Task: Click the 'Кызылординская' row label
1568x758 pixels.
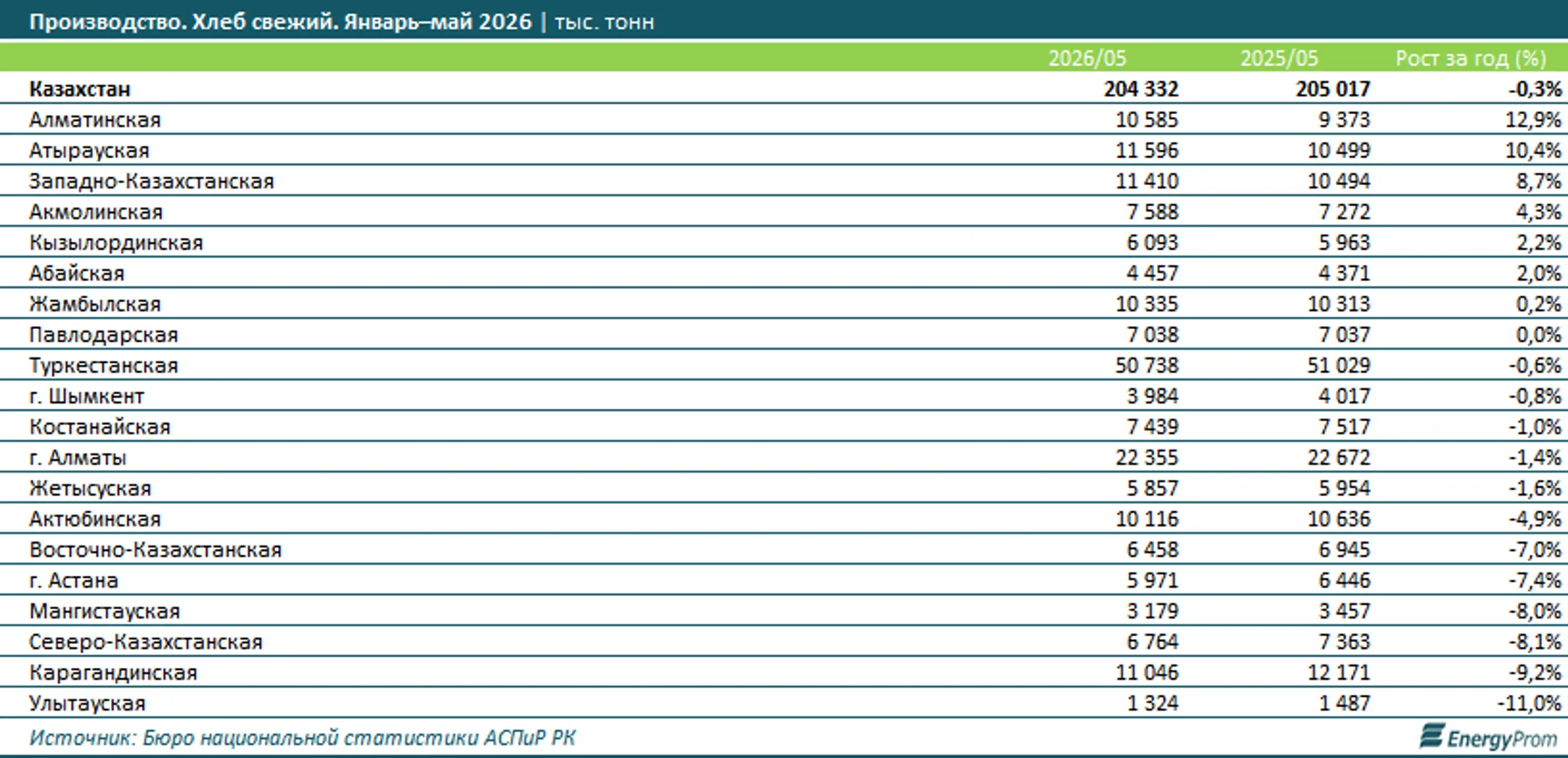Action: click(x=116, y=243)
